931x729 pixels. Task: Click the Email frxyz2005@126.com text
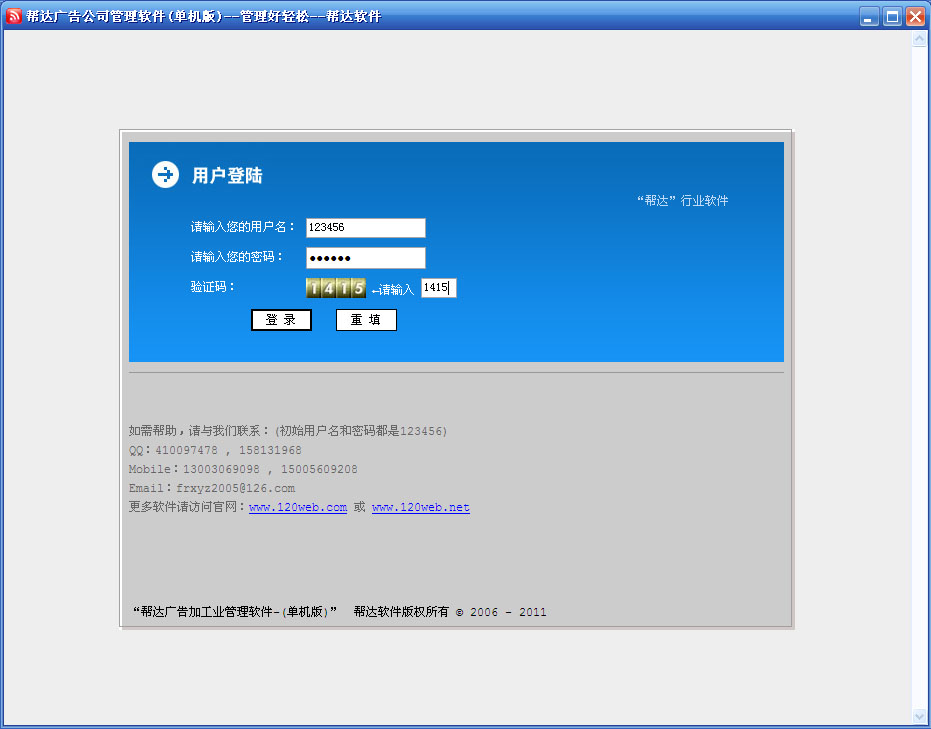[212, 488]
